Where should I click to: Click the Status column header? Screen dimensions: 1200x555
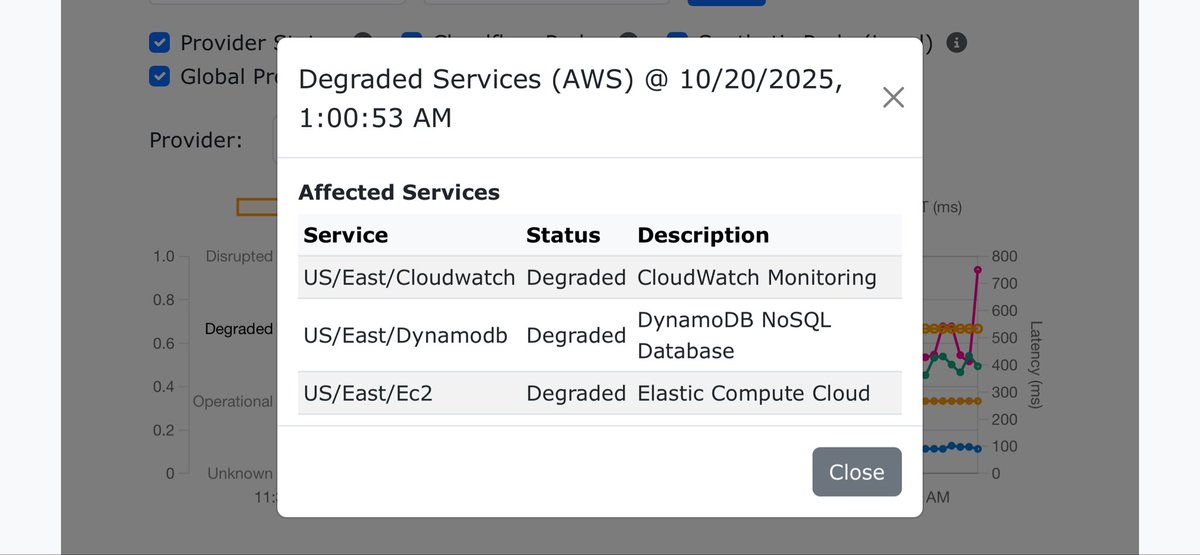(563, 235)
